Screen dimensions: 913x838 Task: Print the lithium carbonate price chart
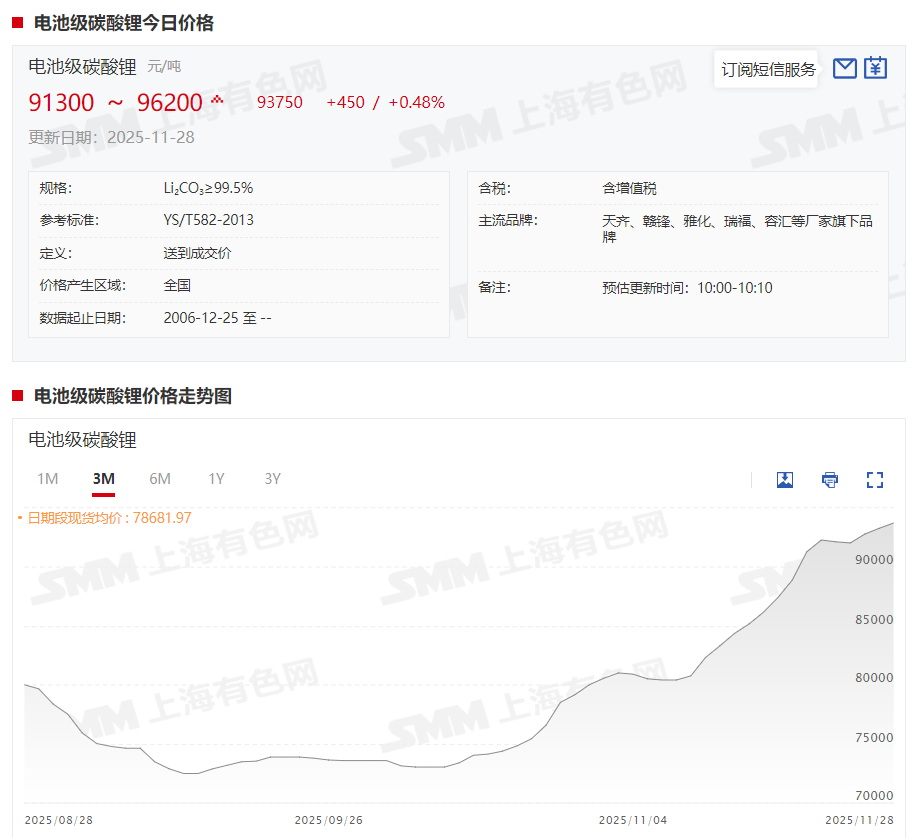point(830,480)
